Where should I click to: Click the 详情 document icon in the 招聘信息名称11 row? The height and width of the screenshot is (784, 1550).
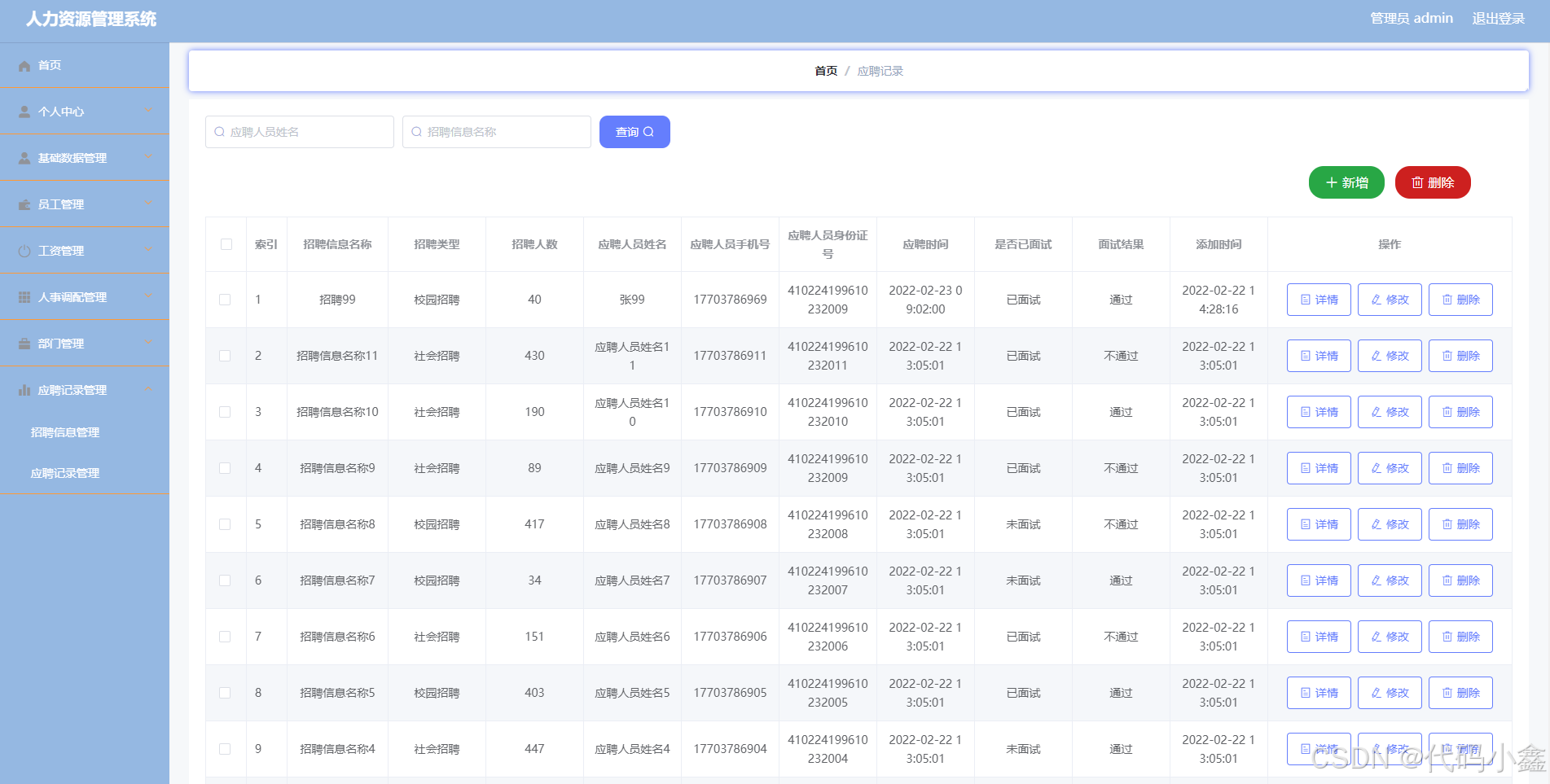click(x=1306, y=356)
